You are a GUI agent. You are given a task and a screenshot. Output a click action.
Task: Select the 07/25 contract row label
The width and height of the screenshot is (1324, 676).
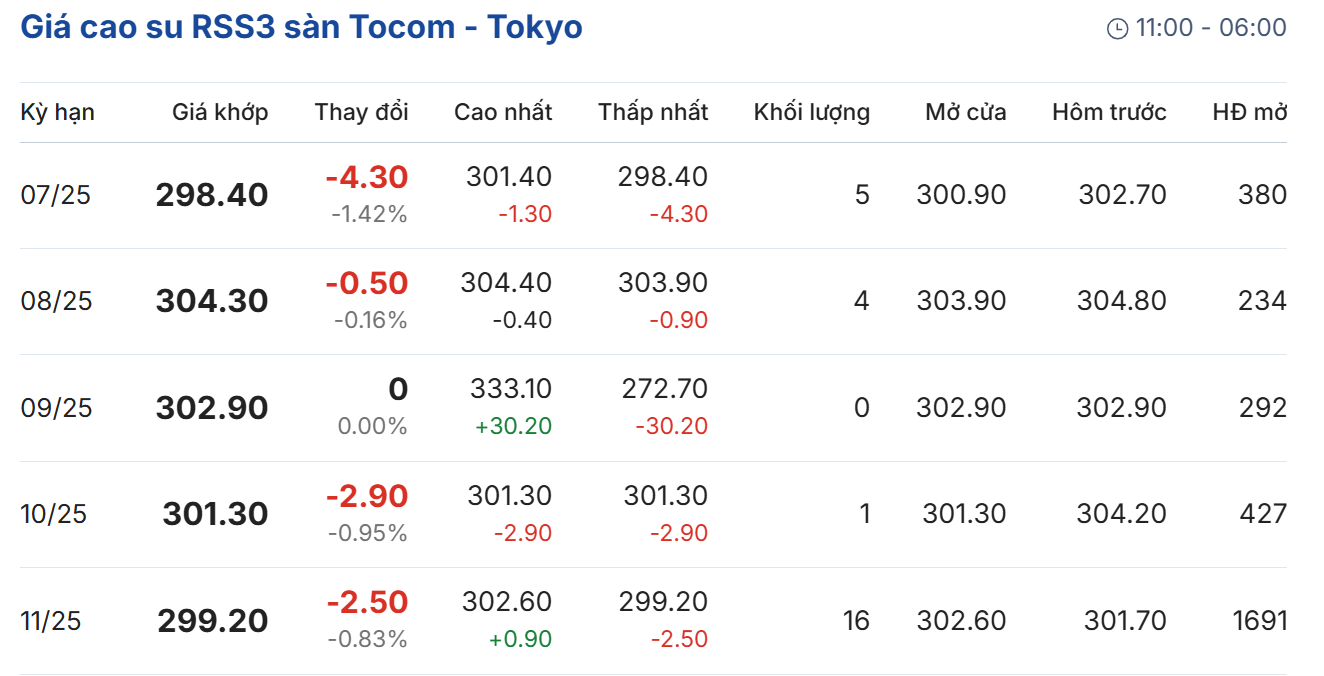coord(55,195)
